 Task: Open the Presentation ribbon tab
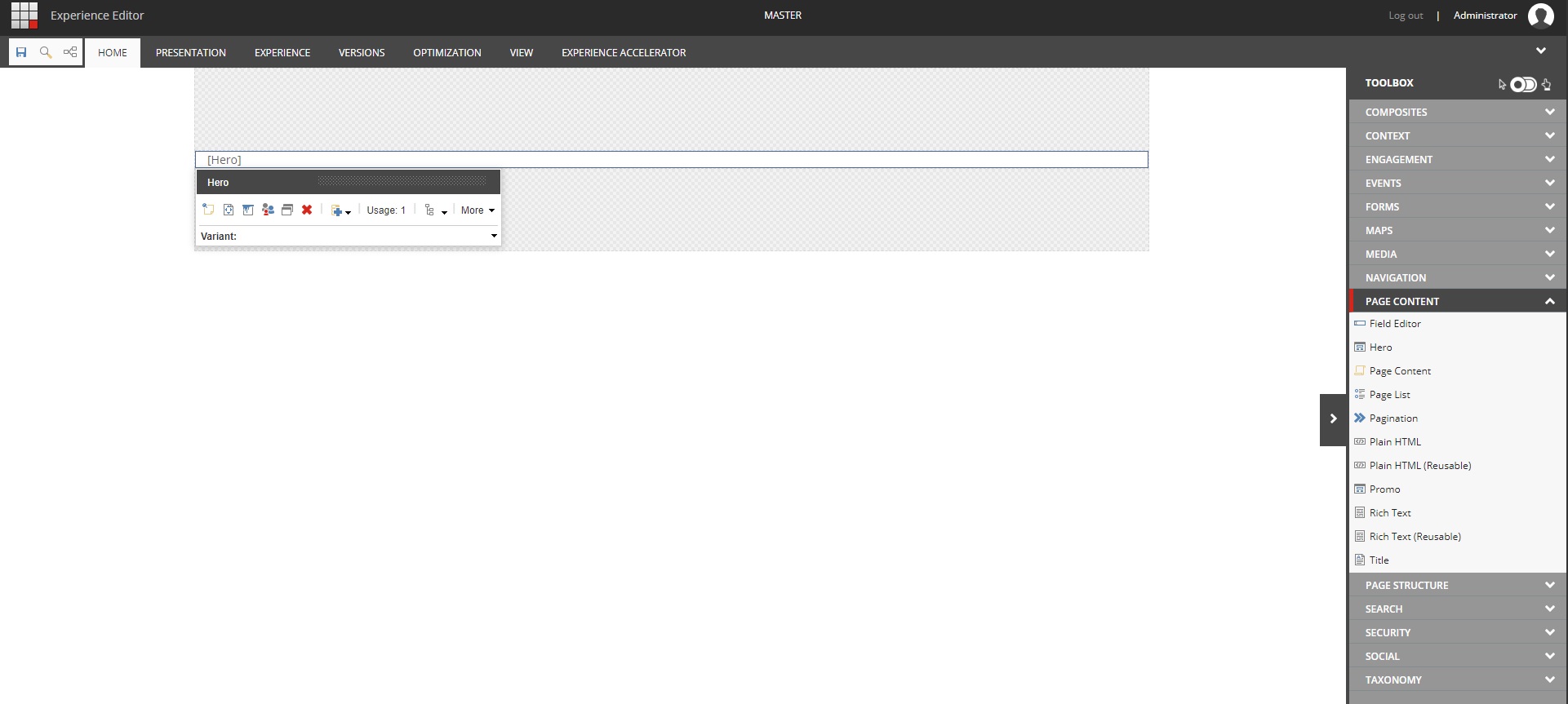tap(191, 53)
